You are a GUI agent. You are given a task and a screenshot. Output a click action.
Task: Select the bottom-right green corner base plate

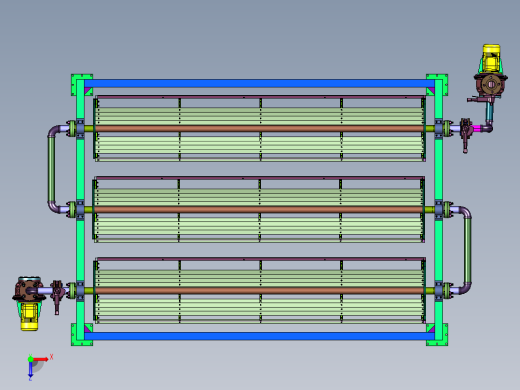(445, 335)
